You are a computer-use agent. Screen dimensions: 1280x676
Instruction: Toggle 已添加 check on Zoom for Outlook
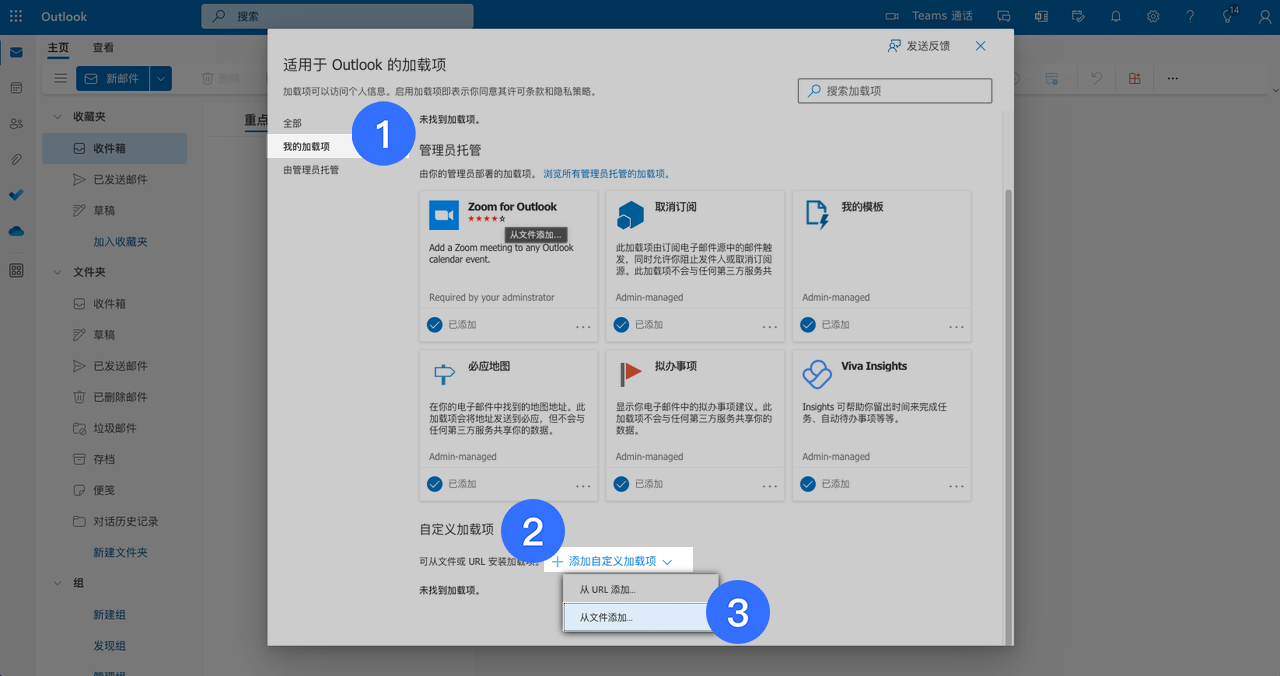pos(435,324)
